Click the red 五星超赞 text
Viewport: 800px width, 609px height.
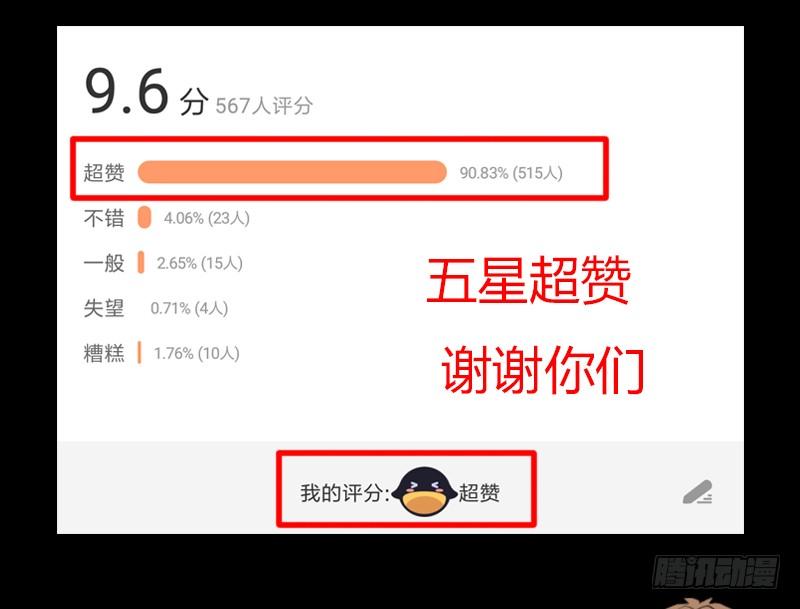click(x=529, y=280)
